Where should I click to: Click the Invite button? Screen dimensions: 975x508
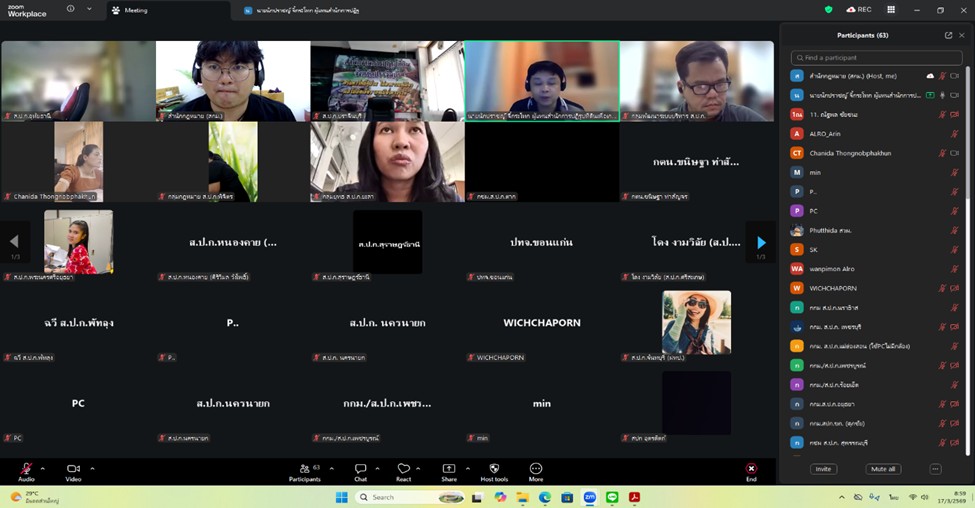pos(824,469)
